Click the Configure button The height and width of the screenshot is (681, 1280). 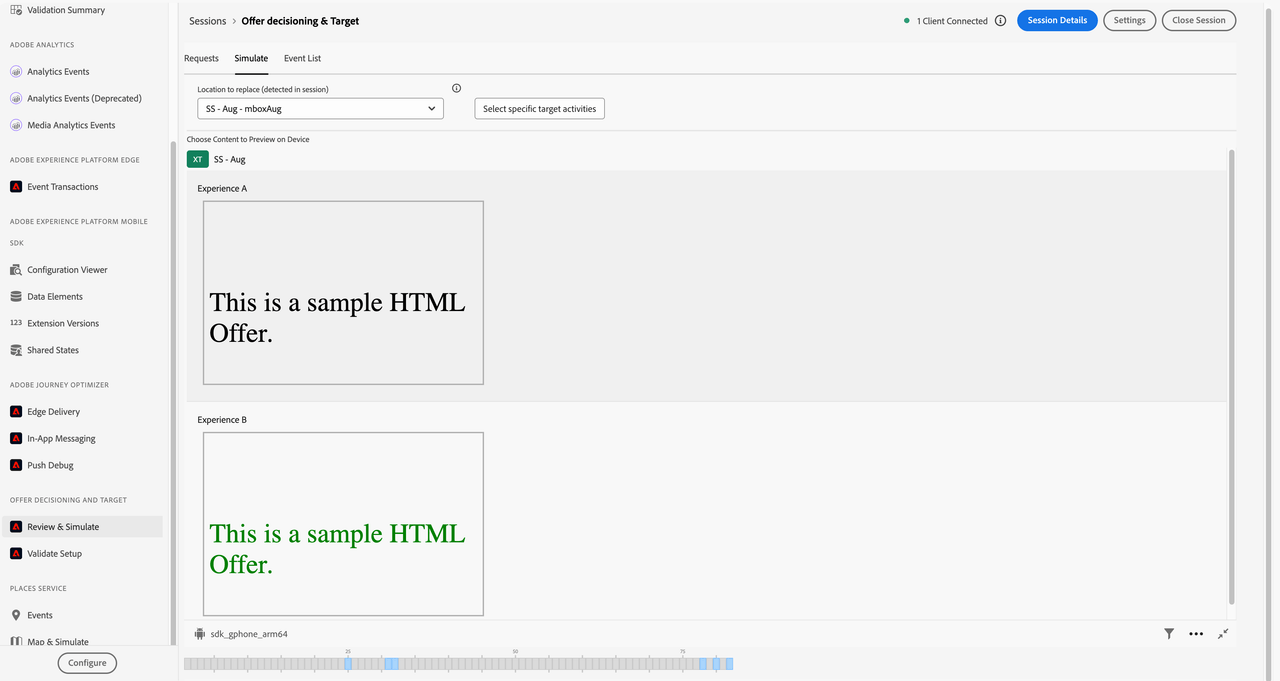87,662
